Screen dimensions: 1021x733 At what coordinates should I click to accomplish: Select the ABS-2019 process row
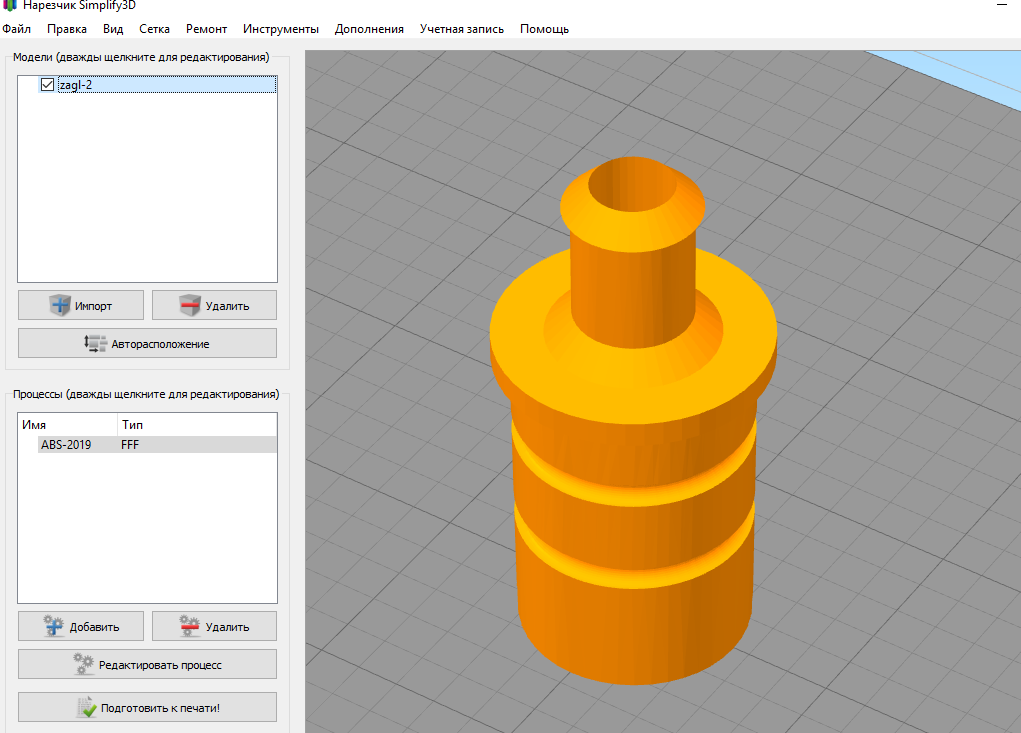66,445
